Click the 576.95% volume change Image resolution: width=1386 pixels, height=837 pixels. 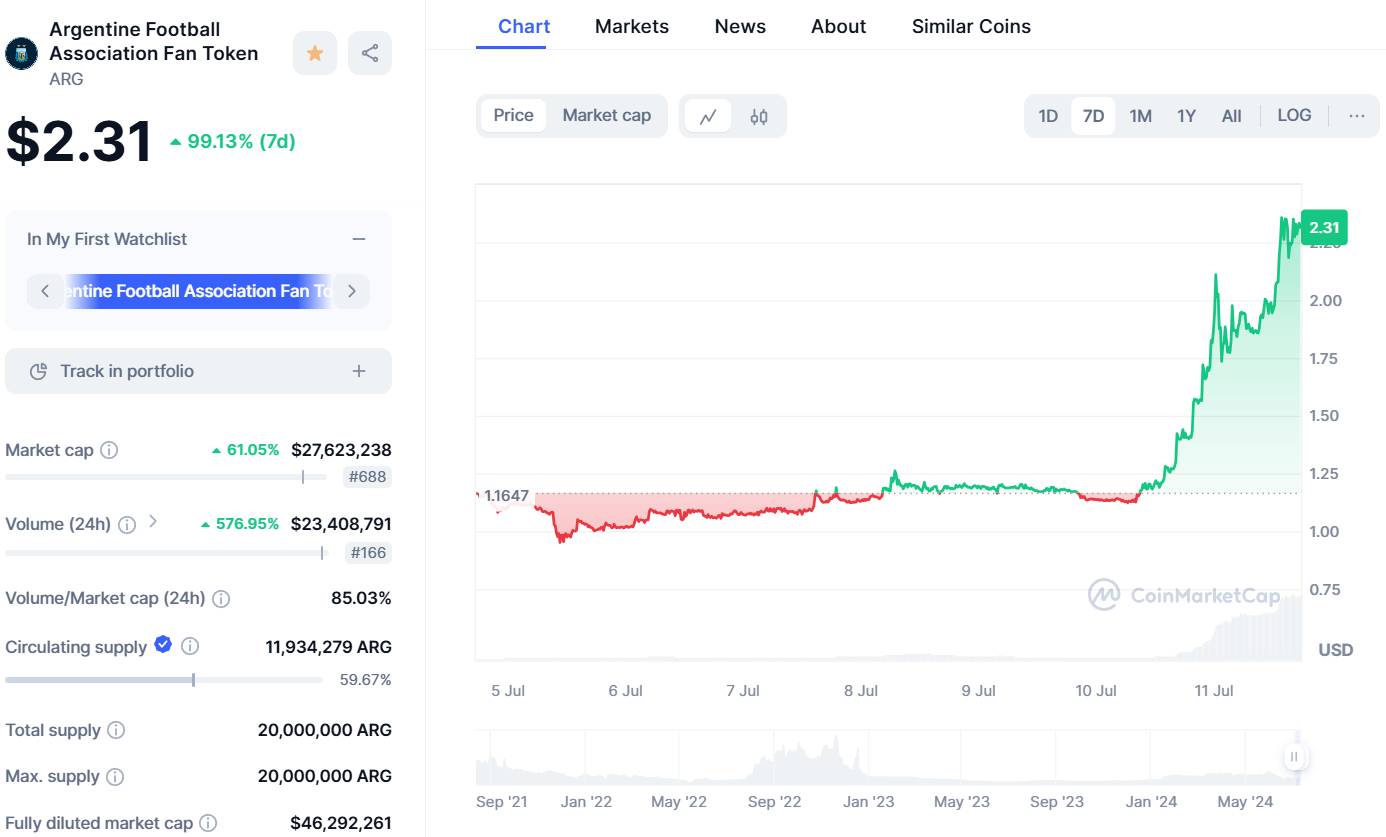coord(247,524)
